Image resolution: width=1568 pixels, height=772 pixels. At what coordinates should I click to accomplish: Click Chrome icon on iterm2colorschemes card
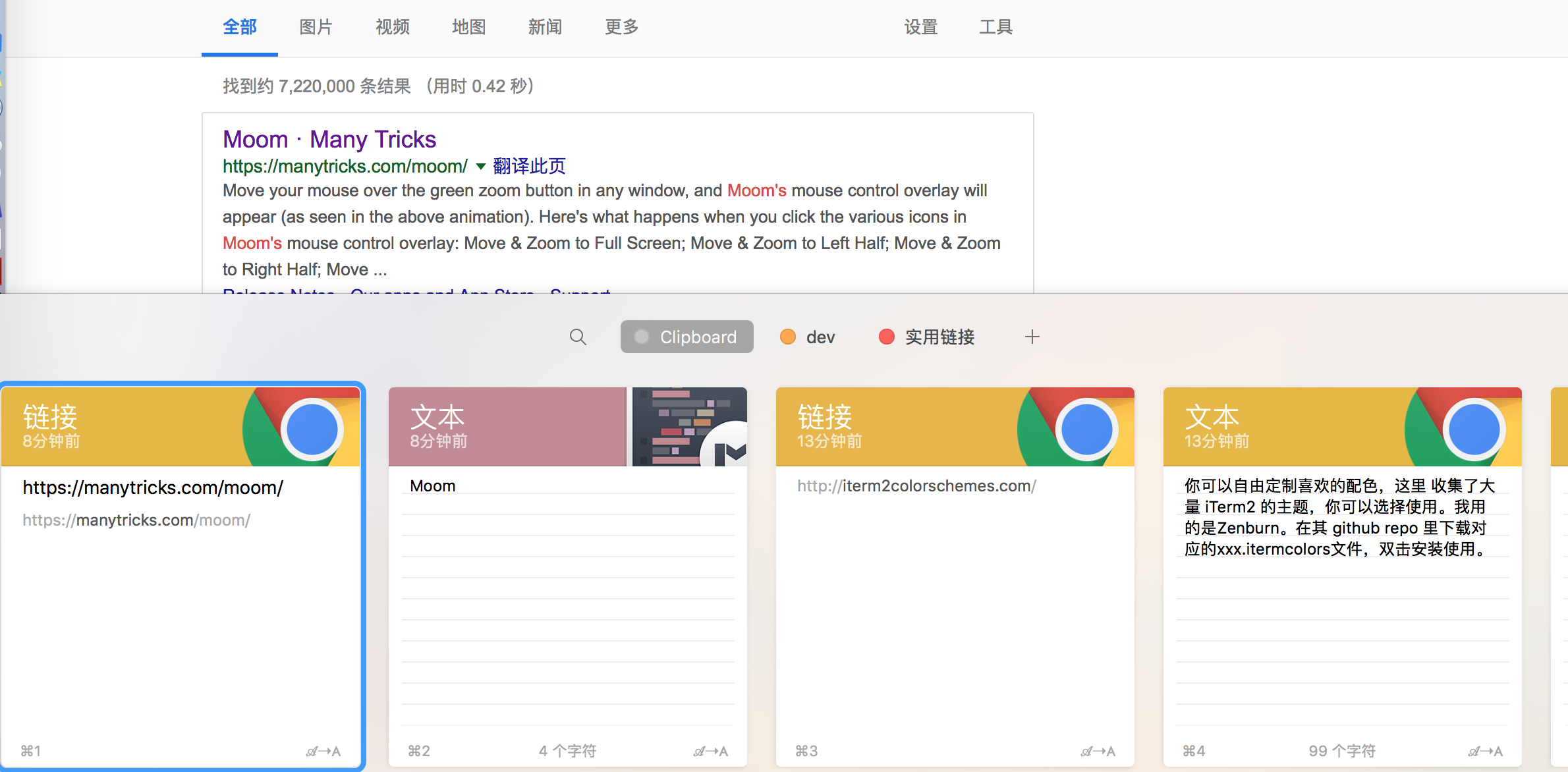[x=1086, y=429]
